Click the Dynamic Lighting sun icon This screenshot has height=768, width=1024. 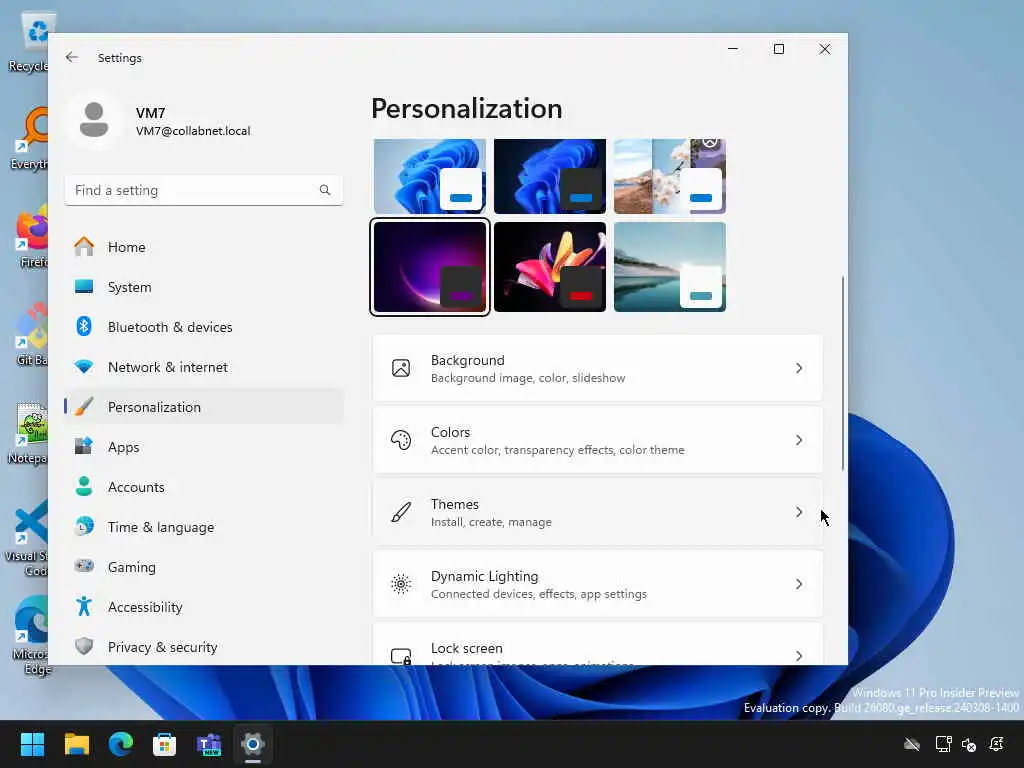(x=401, y=584)
